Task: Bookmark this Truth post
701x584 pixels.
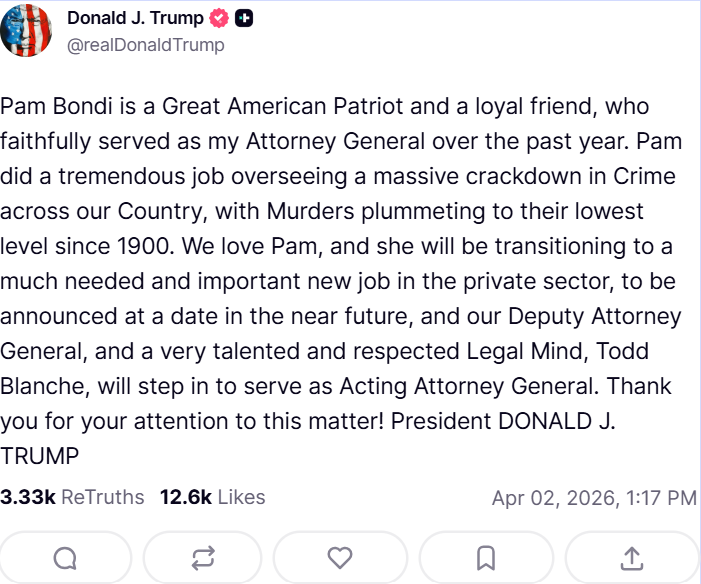Action: click(486, 557)
